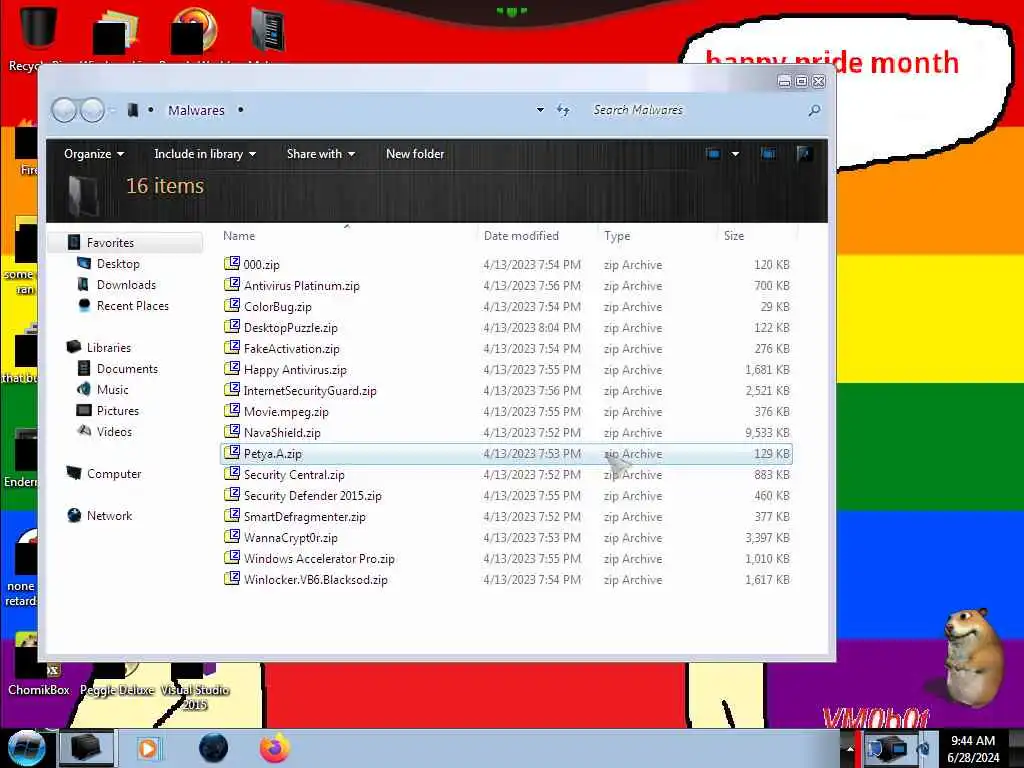
Task: Select the Antivirus Platinum.zip file icon
Action: coord(232,285)
